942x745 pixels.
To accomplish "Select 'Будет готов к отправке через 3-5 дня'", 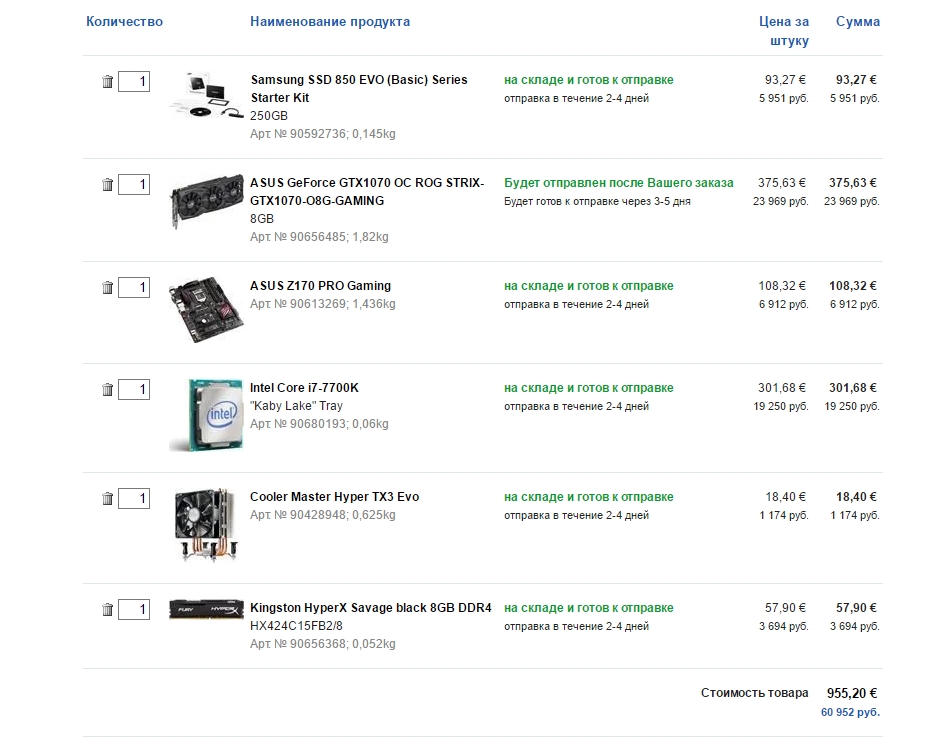I will (x=597, y=201).
